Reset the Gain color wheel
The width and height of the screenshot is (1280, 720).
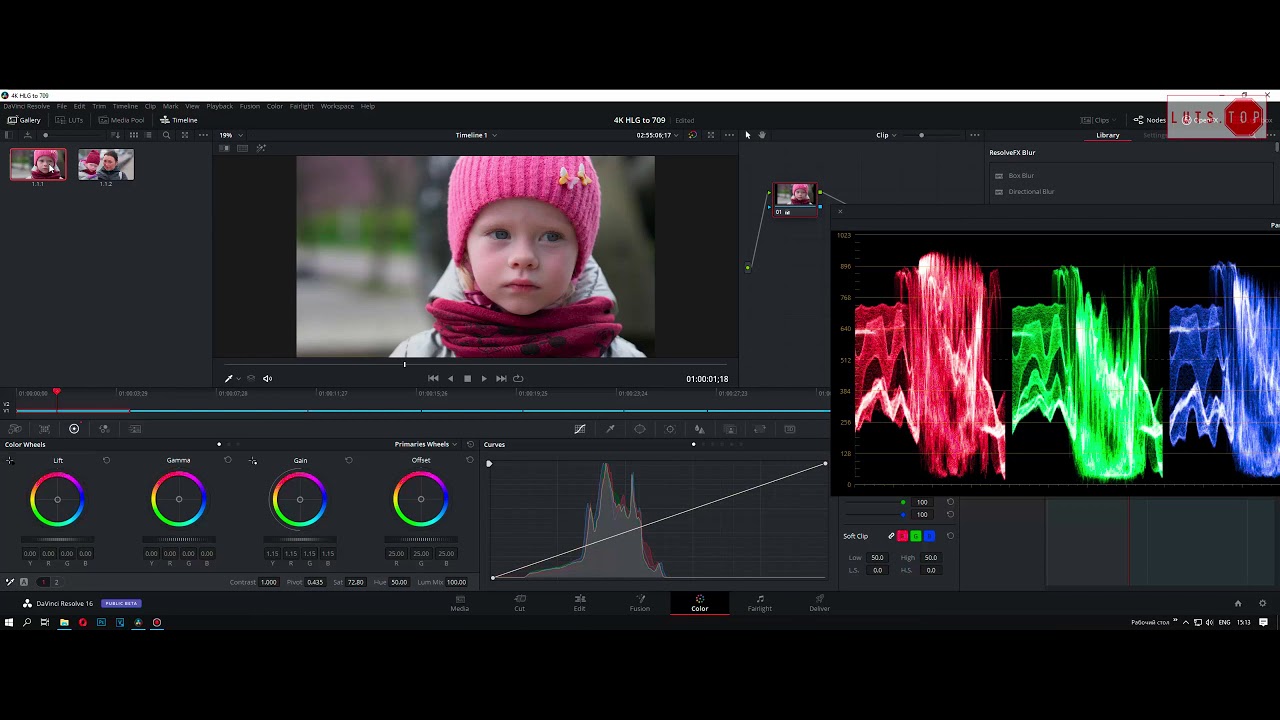tap(348, 460)
